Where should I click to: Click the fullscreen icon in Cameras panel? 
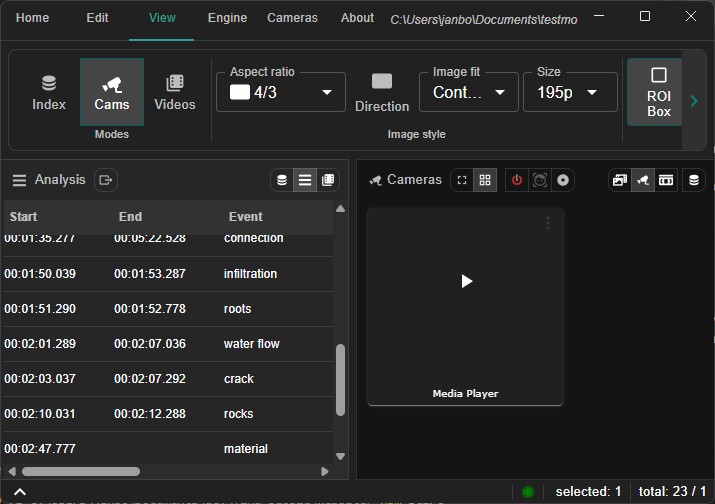click(x=462, y=180)
